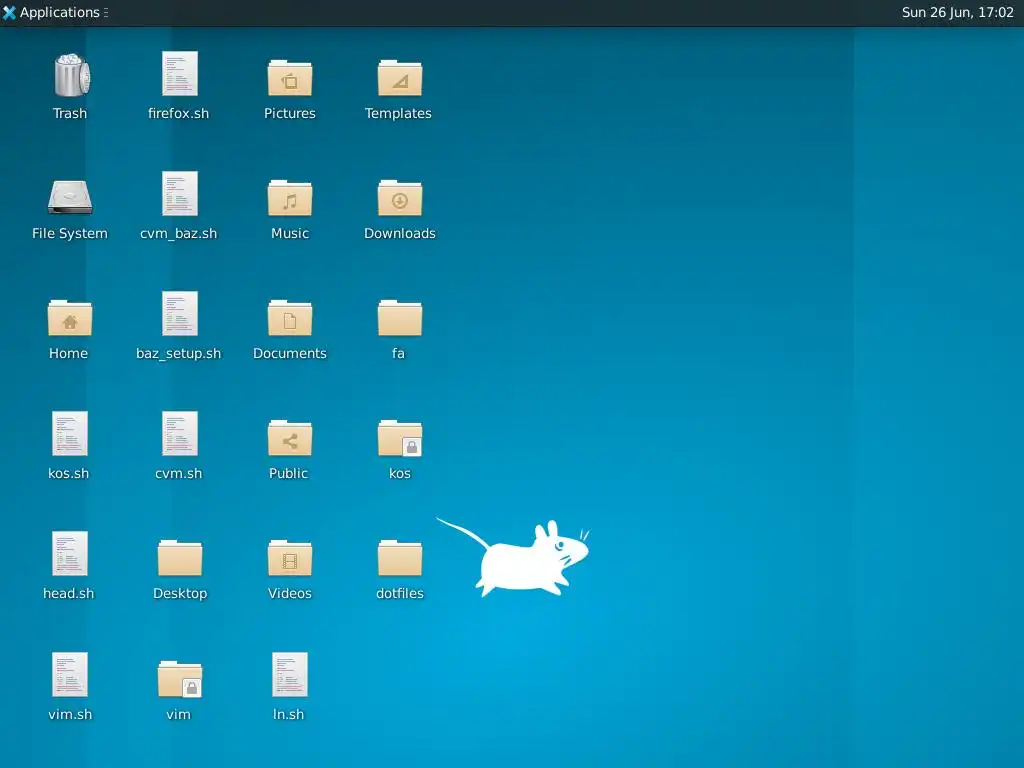Select the cvm.sh script file
The height and width of the screenshot is (768, 1024).
pyautogui.click(x=180, y=434)
